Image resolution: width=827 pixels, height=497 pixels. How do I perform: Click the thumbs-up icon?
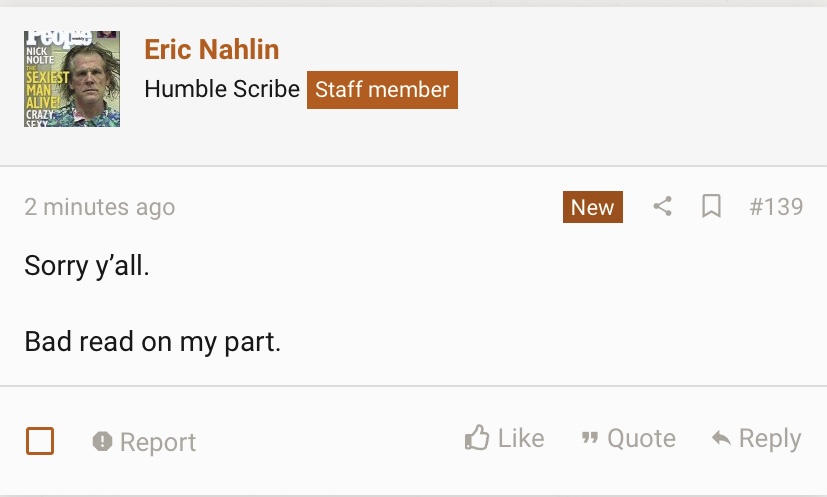pyautogui.click(x=477, y=438)
